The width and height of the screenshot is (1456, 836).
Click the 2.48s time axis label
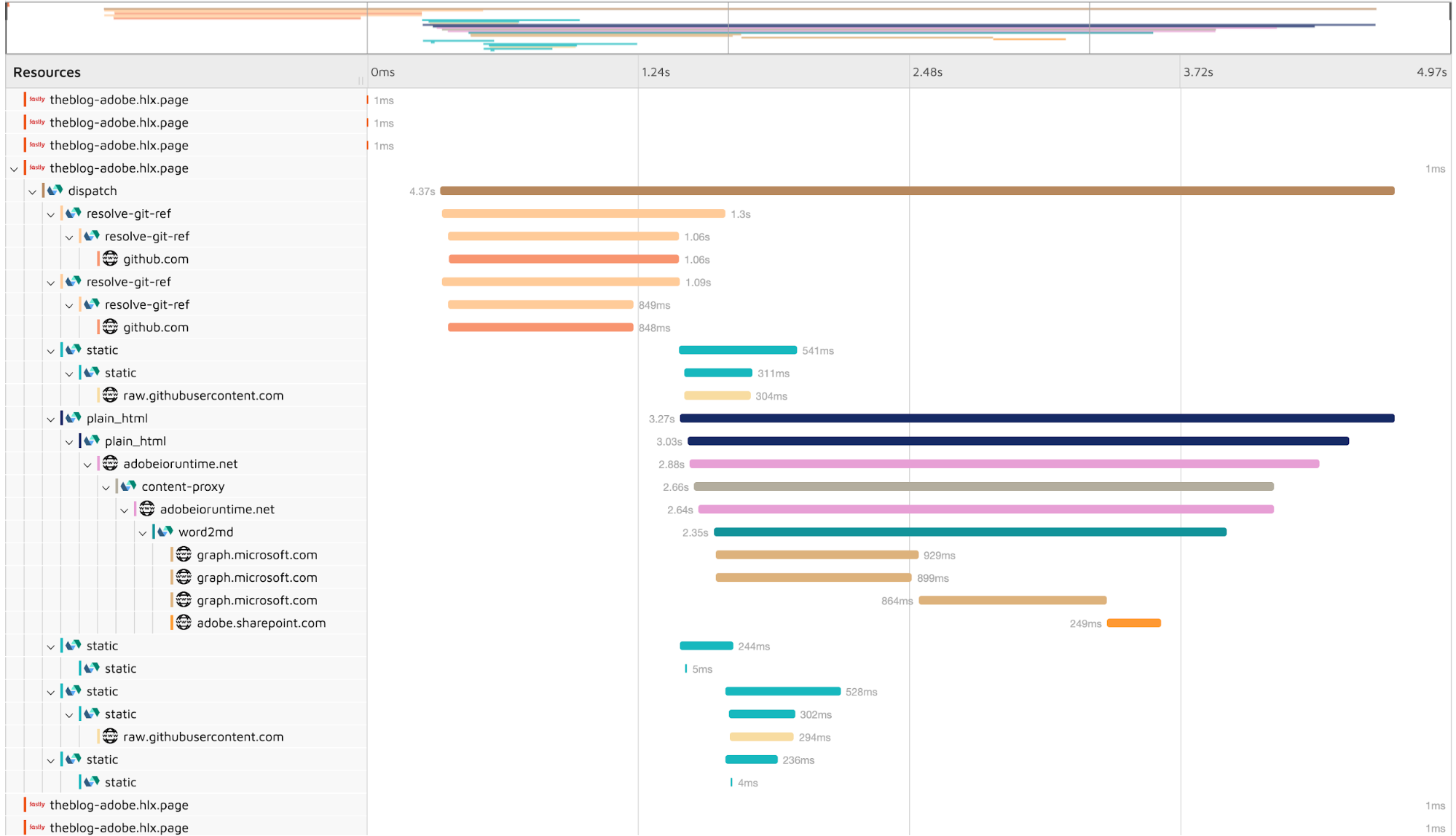pyautogui.click(x=927, y=72)
